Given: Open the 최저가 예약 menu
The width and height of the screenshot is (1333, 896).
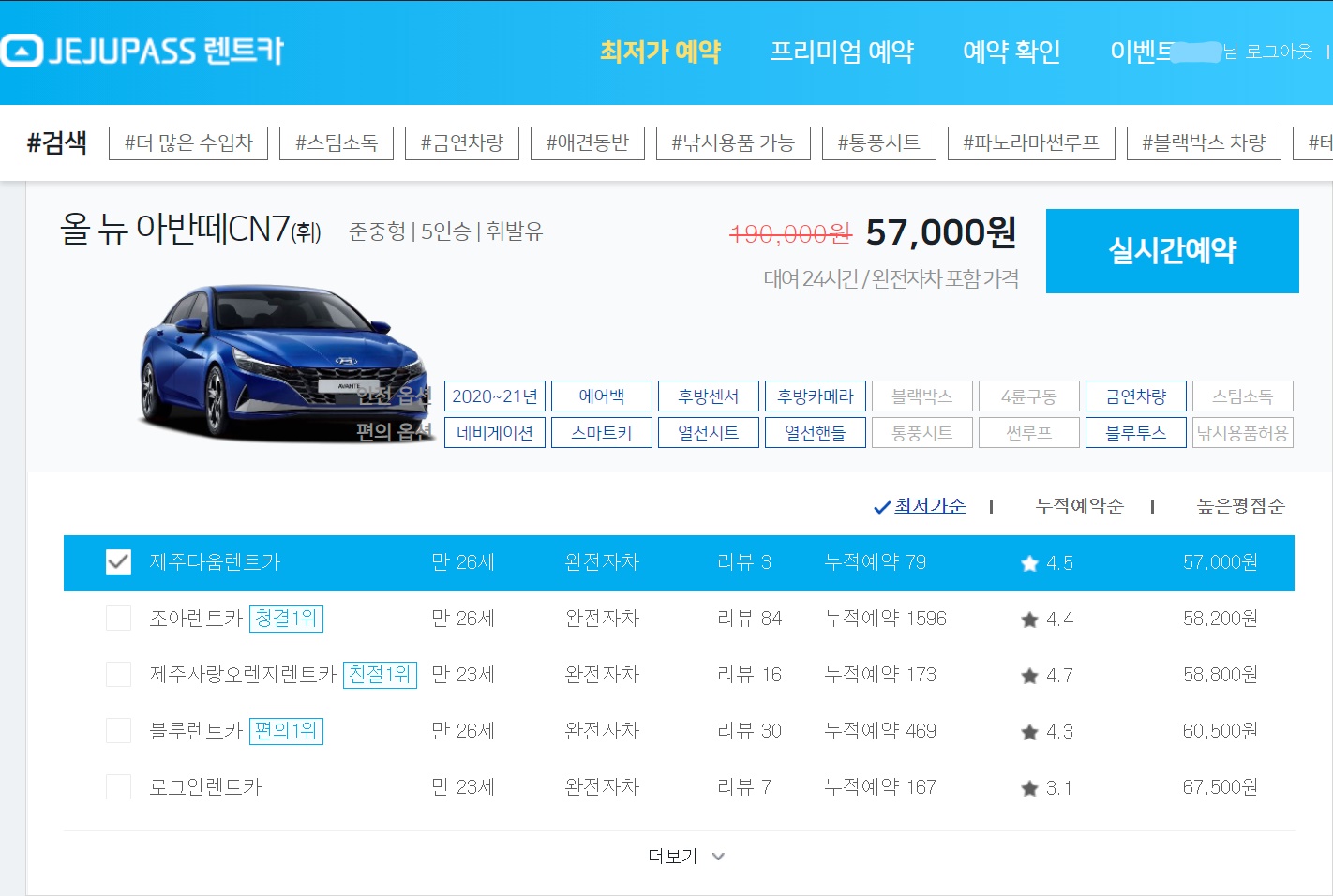Looking at the screenshot, I should tap(660, 52).
